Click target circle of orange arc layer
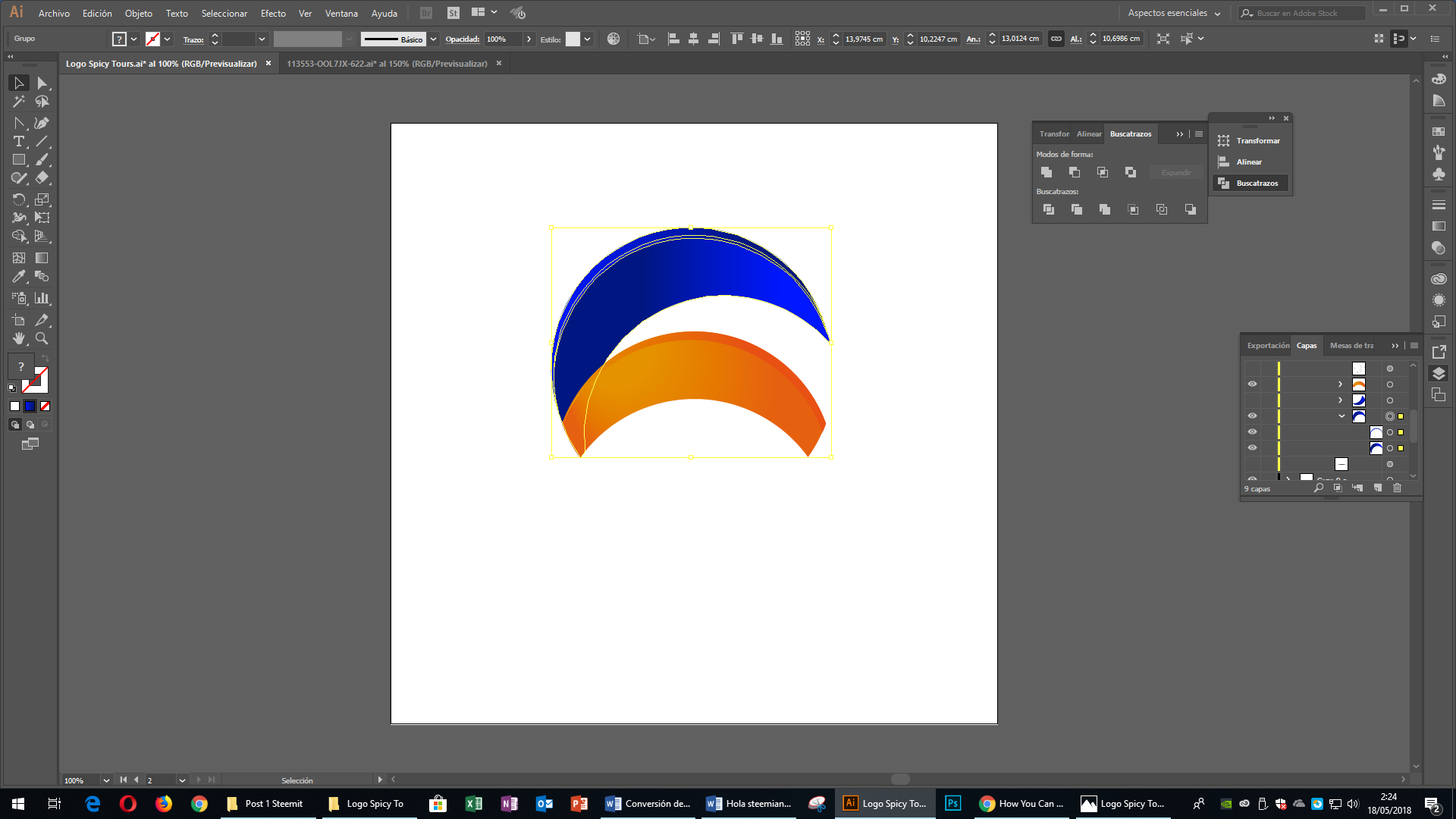 pos(1390,384)
